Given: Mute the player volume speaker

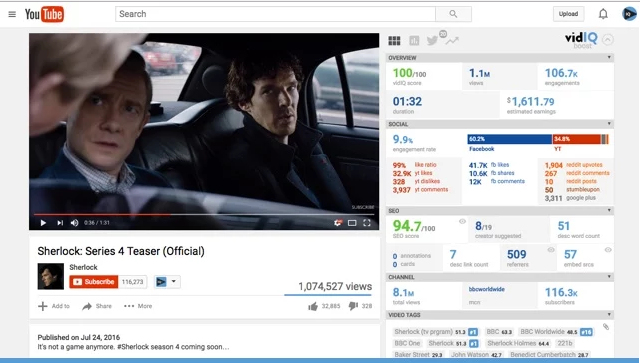Looking at the screenshot, I should 74,223.
